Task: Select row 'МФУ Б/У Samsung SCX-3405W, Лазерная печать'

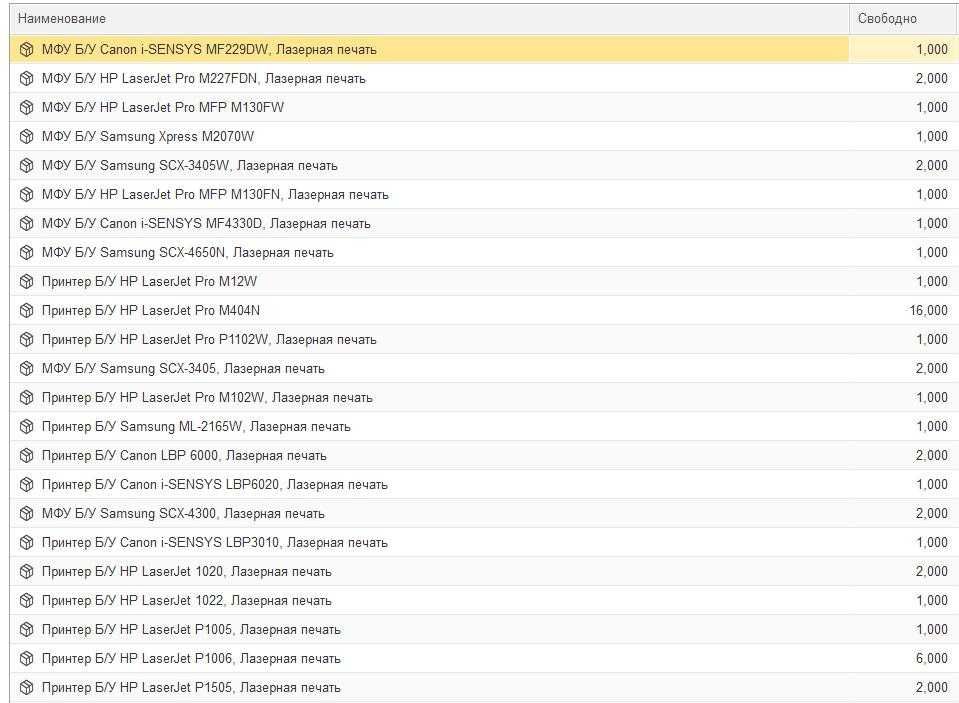Action: point(484,166)
